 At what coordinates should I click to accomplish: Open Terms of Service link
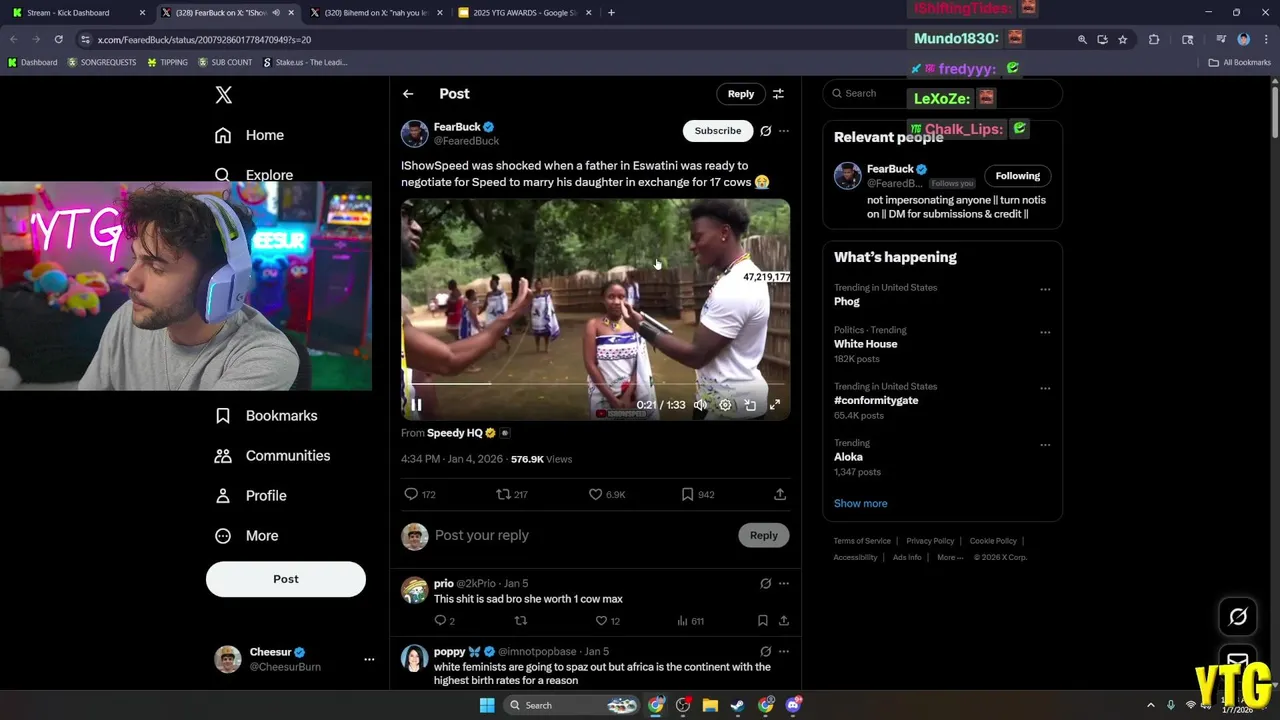(x=862, y=541)
